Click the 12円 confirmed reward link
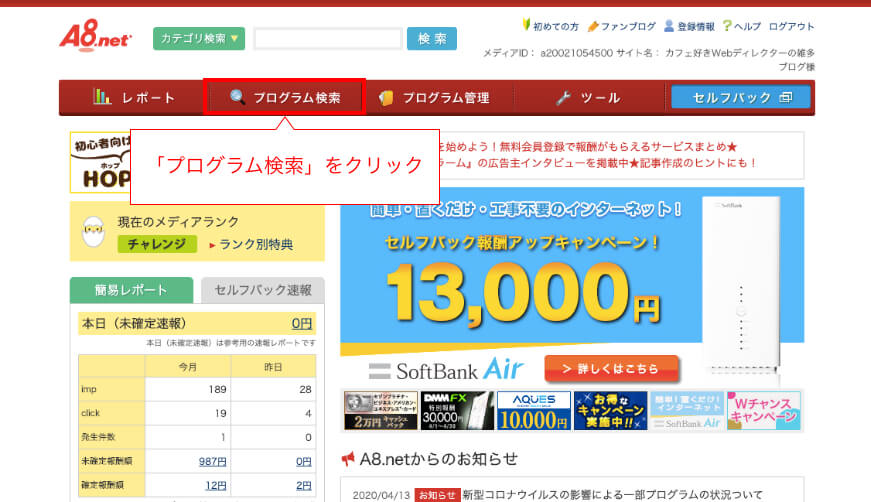 coord(216,485)
